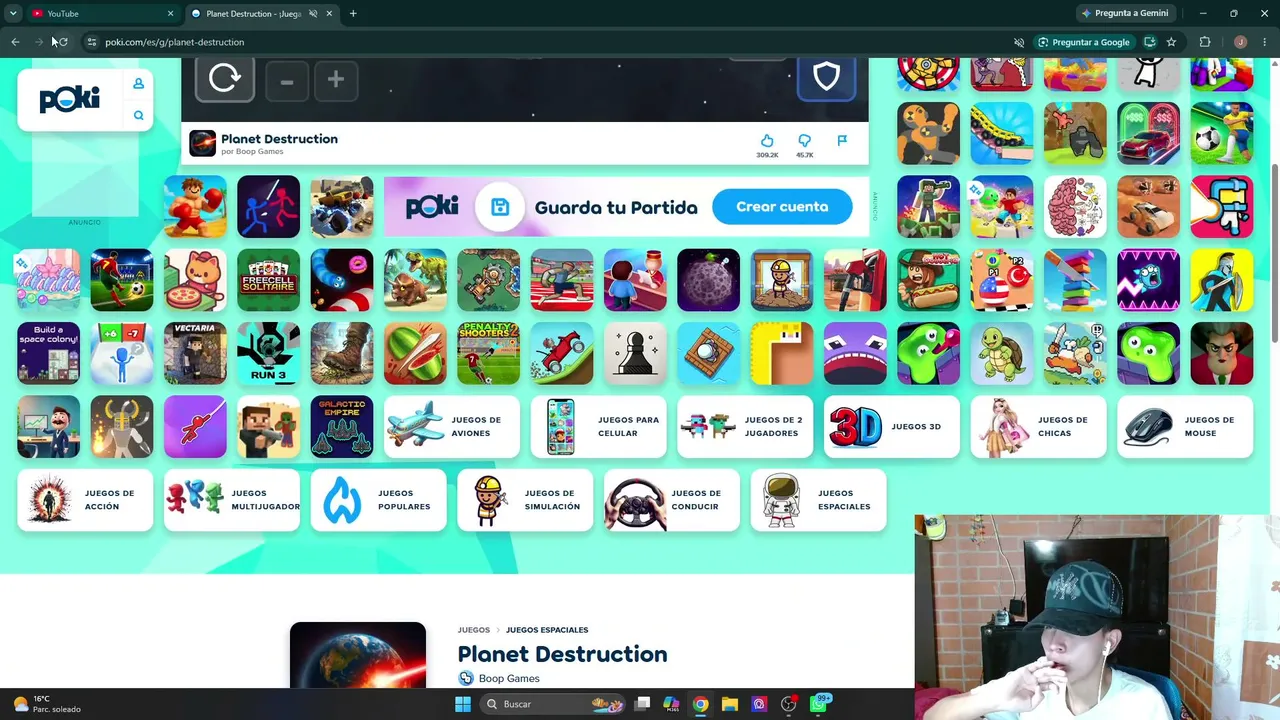The height and width of the screenshot is (720, 1280).
Task: Open the Juegos de Aviones category
Action: tap(452, 427)
